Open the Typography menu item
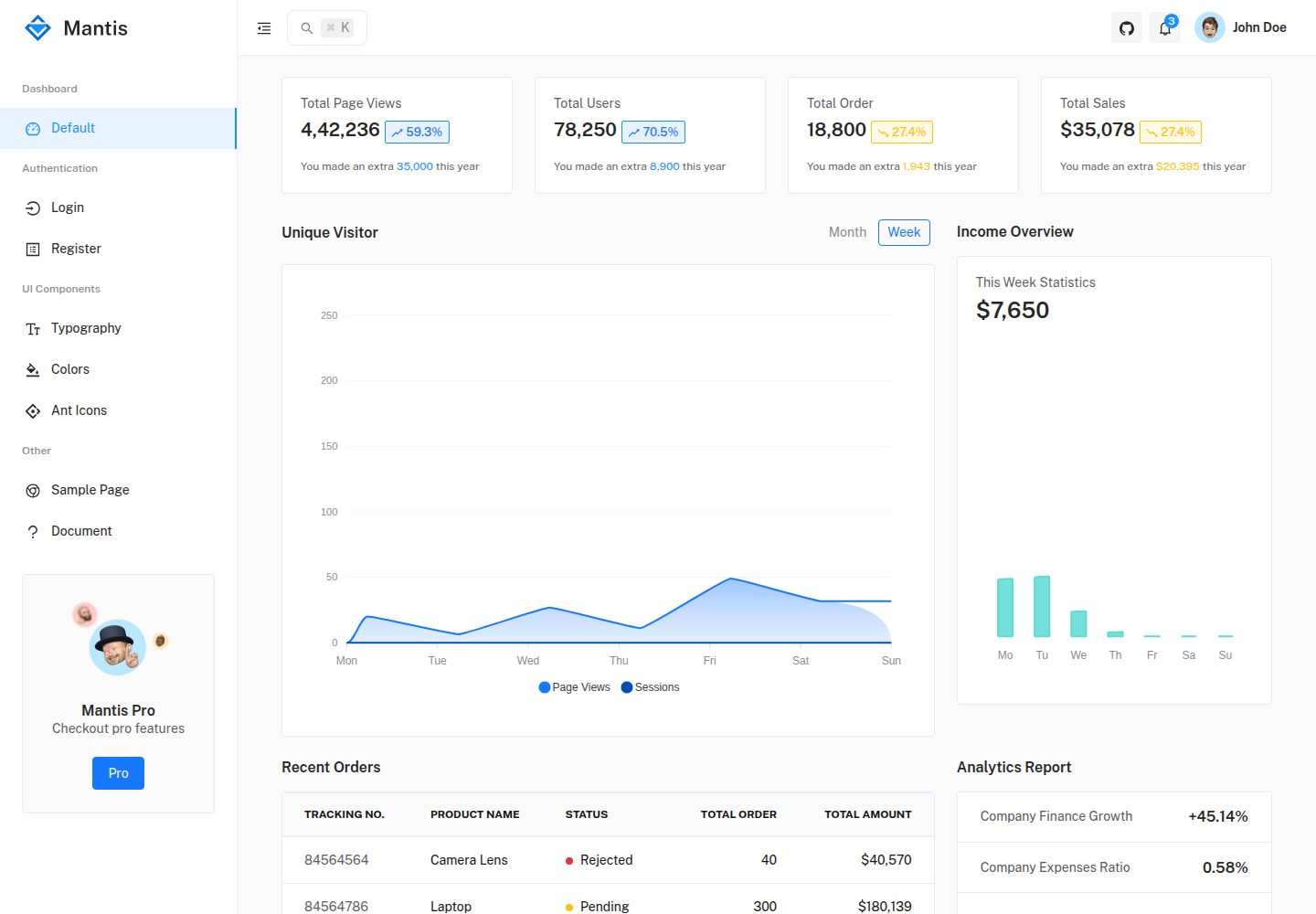Screen dimensions: 1316x914 point(118,328)
